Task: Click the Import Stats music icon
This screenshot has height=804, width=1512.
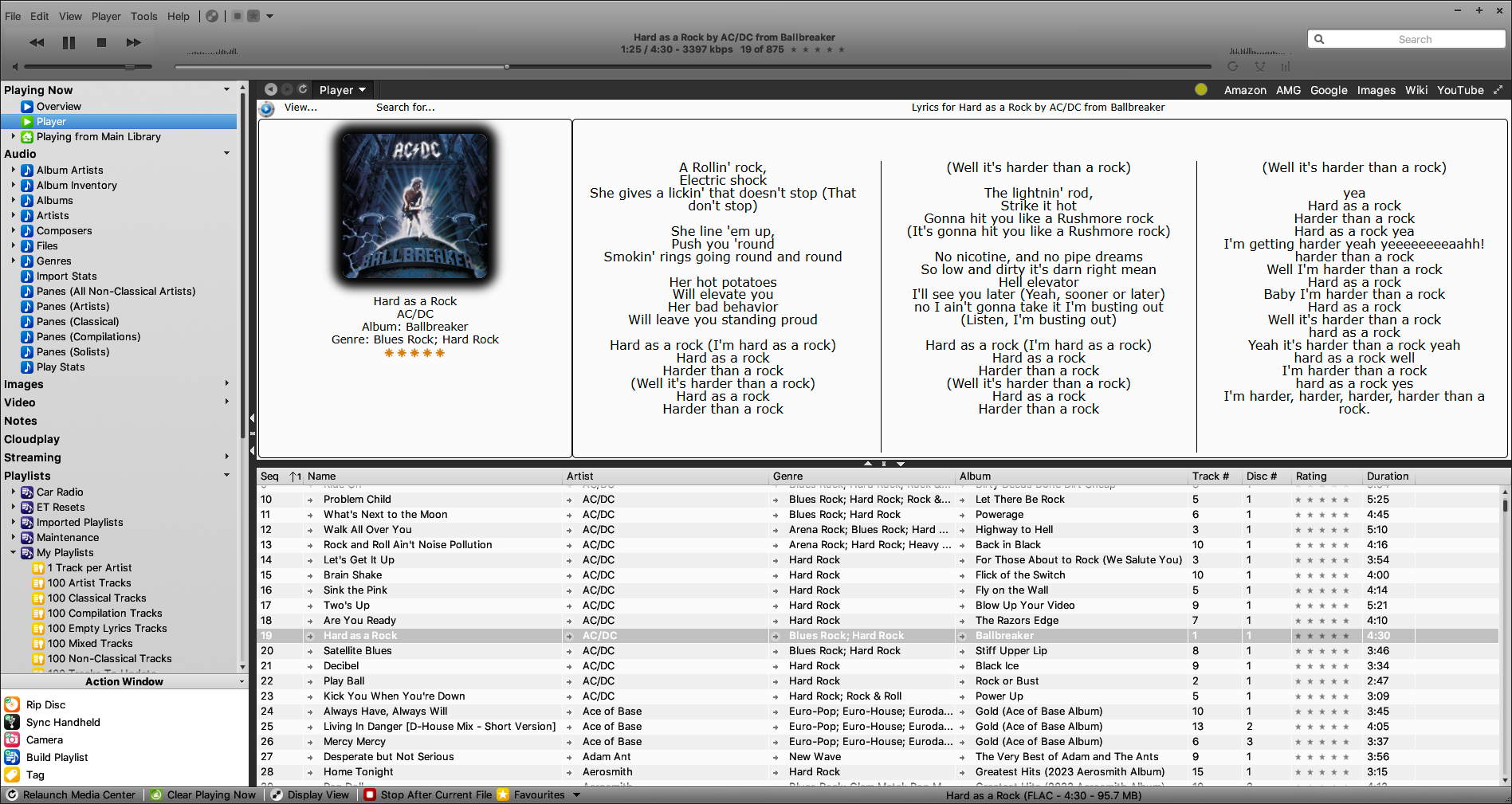Action: (x=27, y=276)
